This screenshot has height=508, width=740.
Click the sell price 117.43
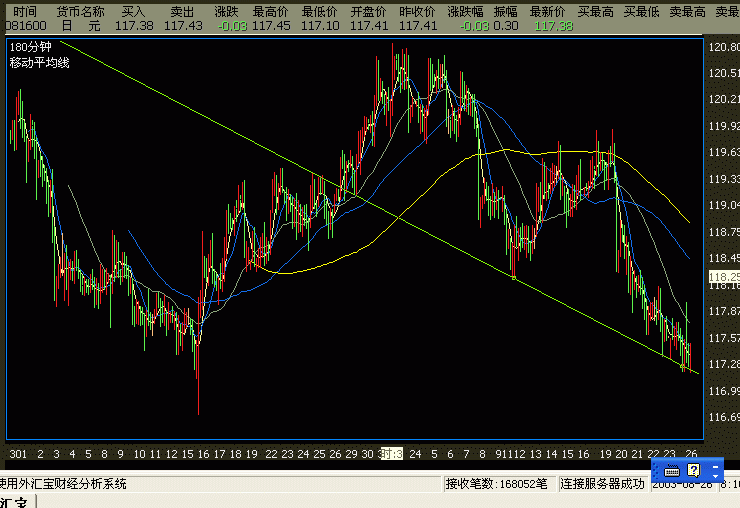click(x=184, y=26)
